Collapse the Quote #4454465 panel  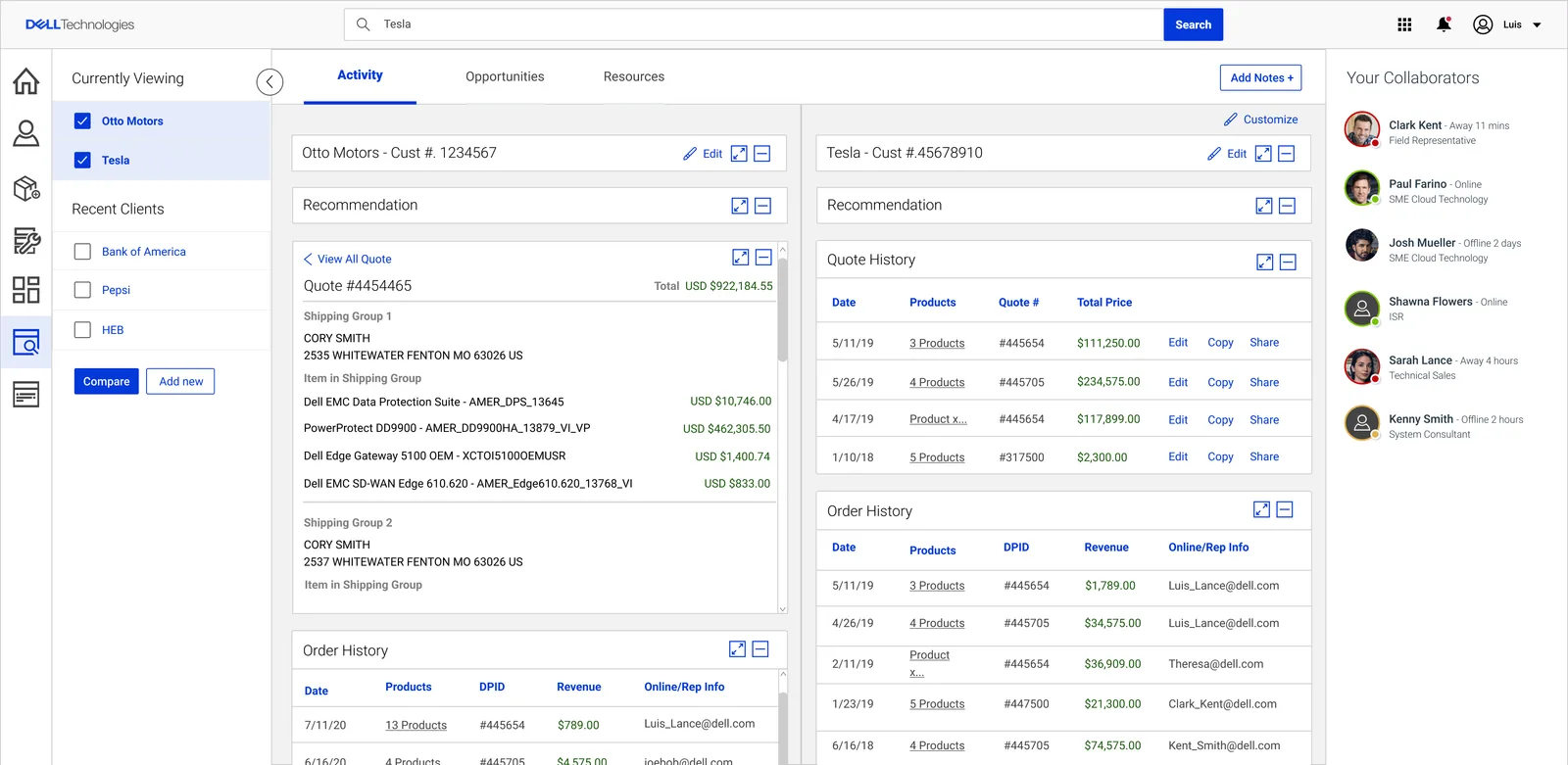(764, 258)
